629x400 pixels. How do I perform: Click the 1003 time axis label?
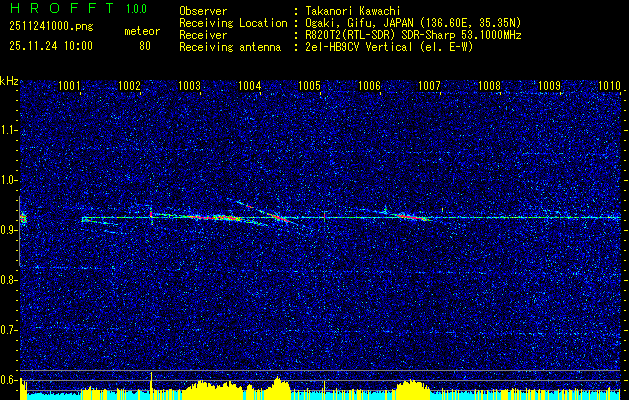coord(189,85)
